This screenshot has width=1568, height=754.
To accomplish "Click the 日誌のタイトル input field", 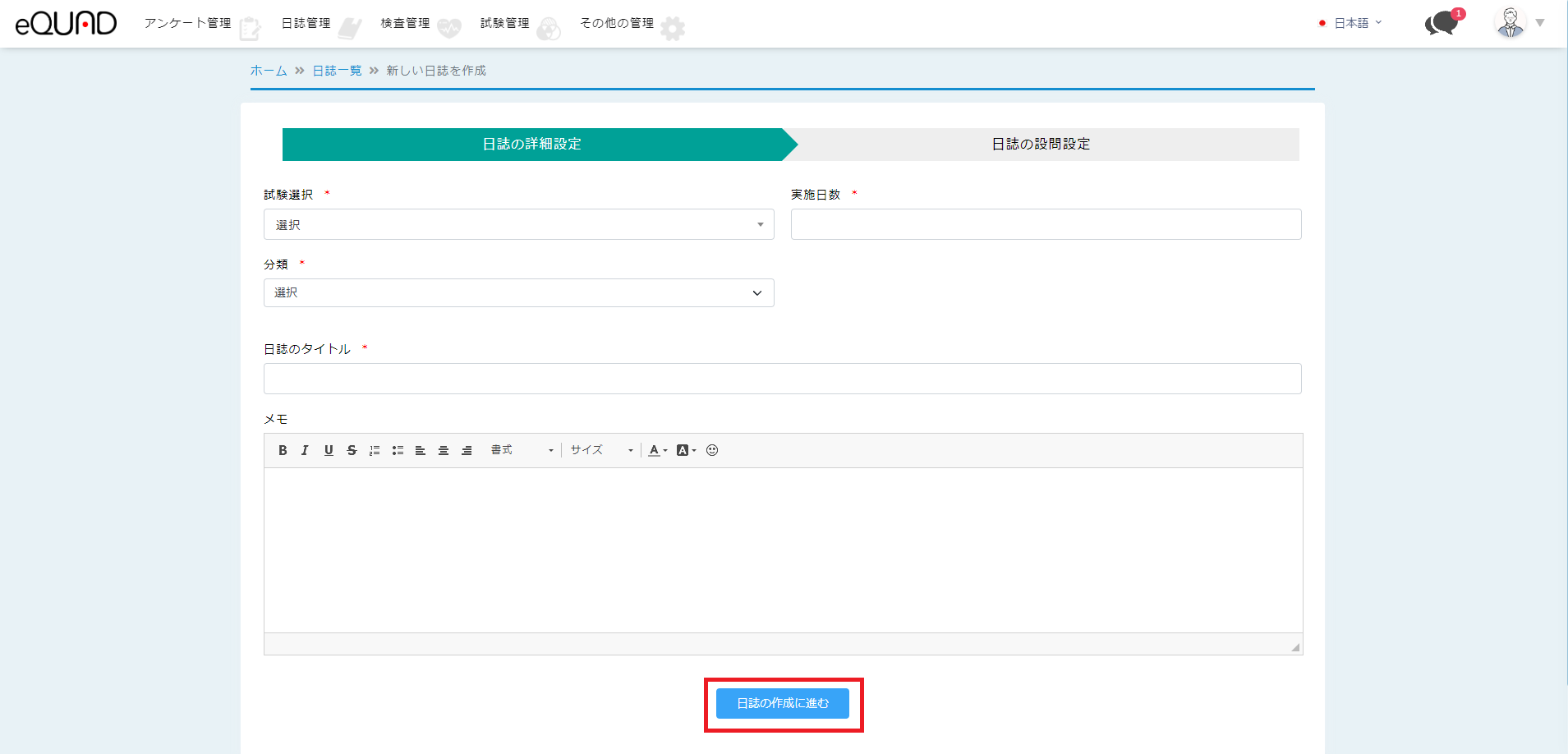I will coord(782,379).
